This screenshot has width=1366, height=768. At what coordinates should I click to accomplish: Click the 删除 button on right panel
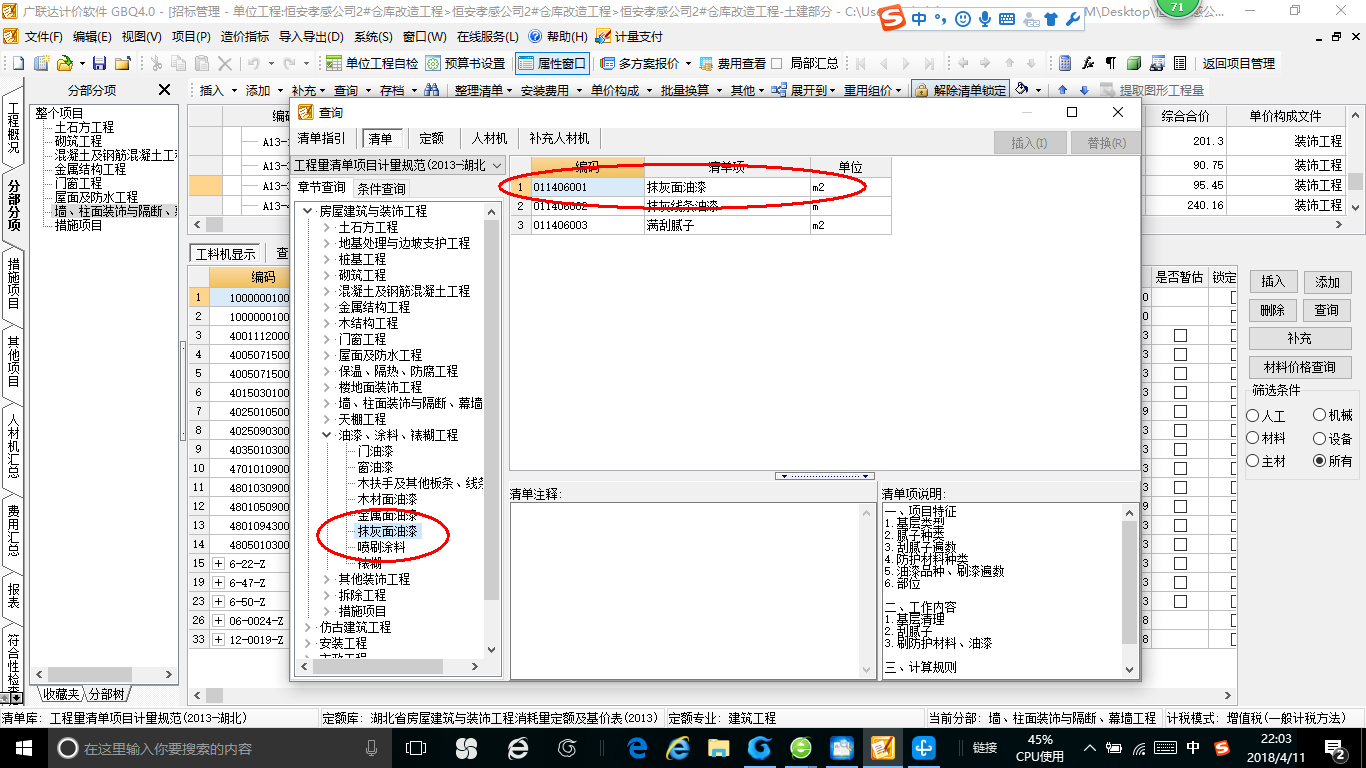pyautogui.click(x=1273, y=310)
